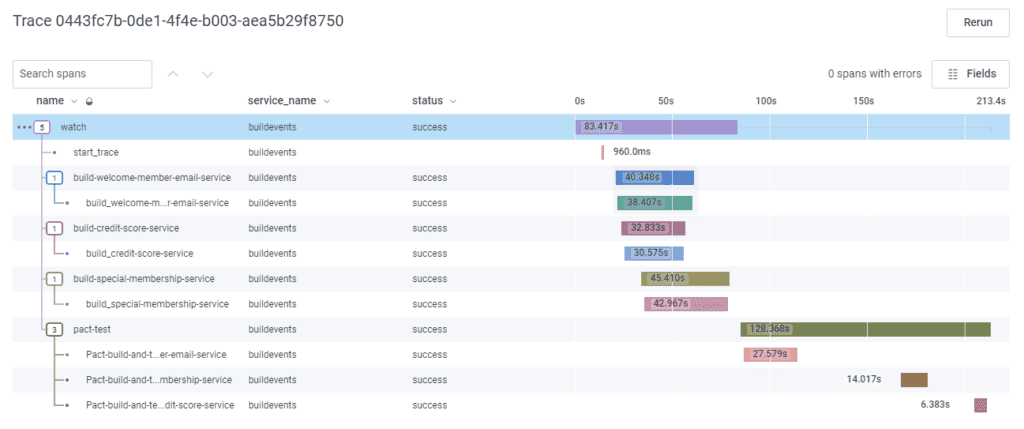Image resolution: width=1024 pixels, height=429 pixels.
Task: Collapse the build-welcome-member-email-service span node
Action: tap(55, 178)
